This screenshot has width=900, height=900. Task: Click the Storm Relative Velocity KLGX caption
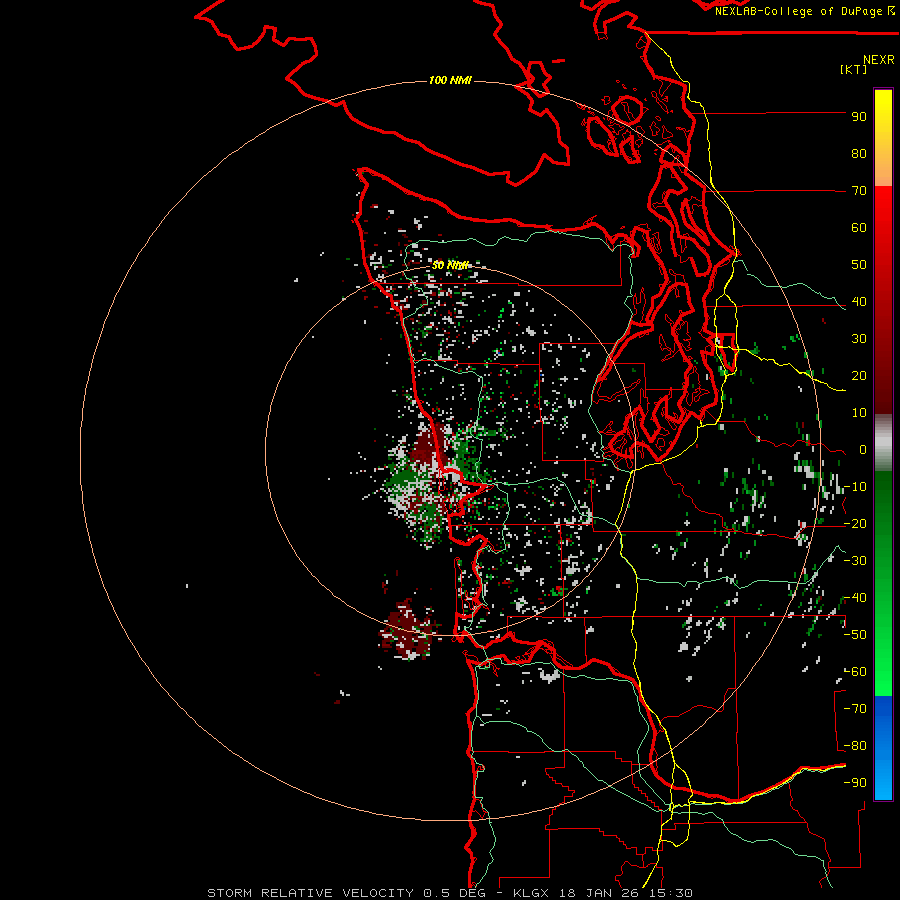click(450, 893)
